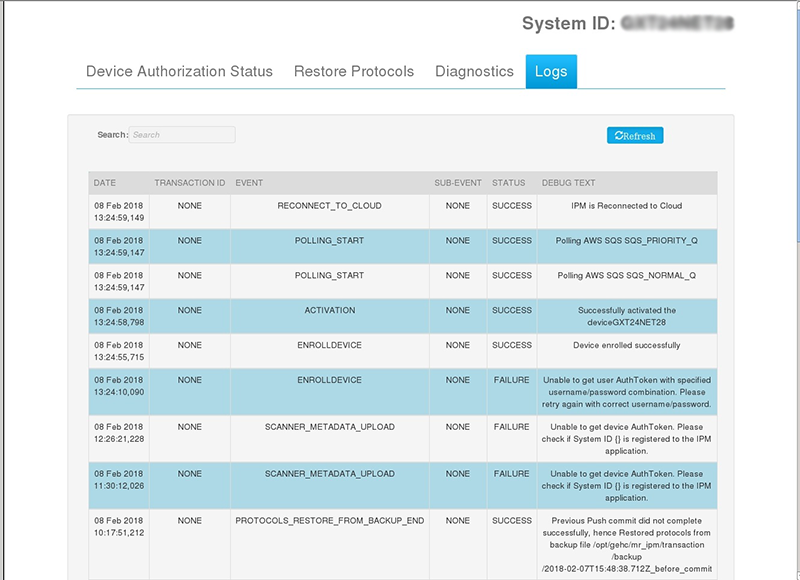800x580 pixels.
Task: Sort by the STATUS column header
Action: [509, 183]
